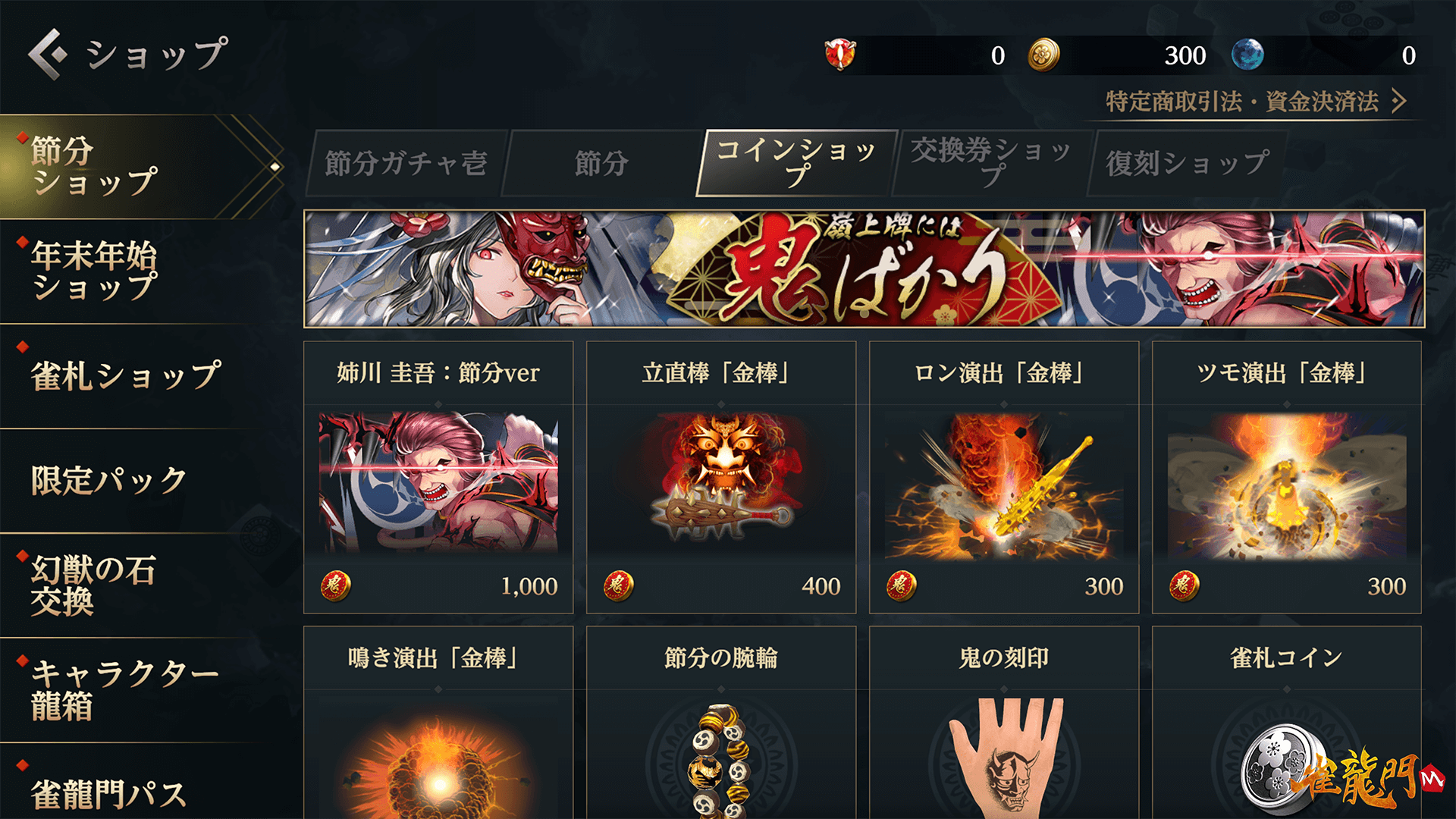Switch to the 節分ガチャ壱 tab

tap(406, 163)
